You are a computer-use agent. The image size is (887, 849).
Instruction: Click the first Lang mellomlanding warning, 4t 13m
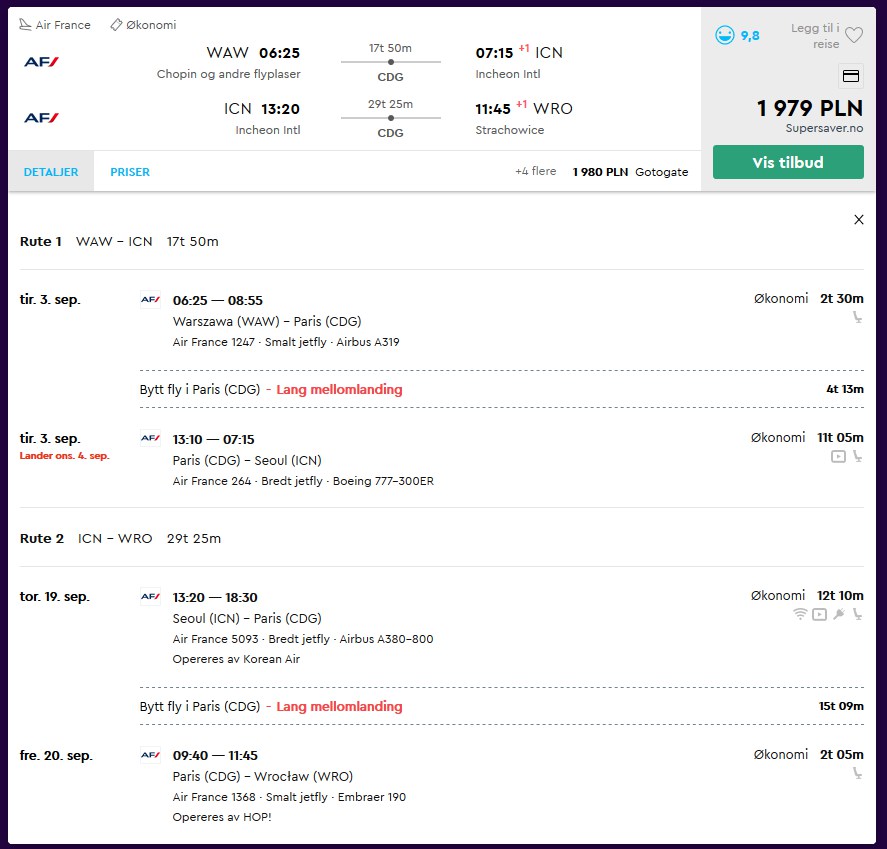tap(339, 389)
